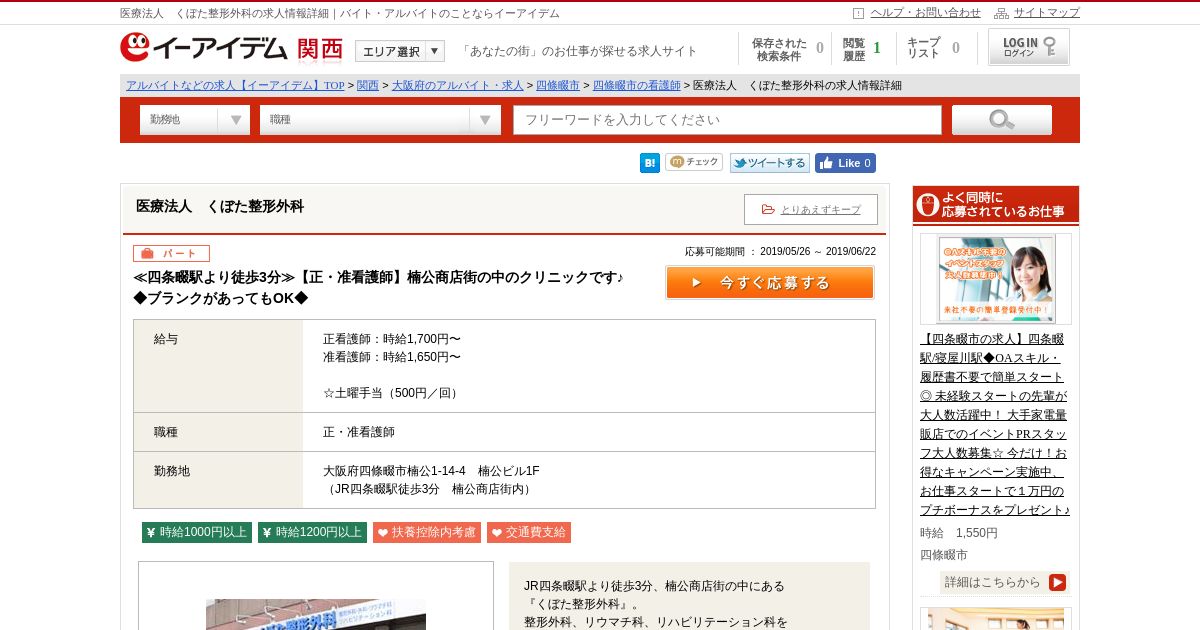Share via Hatena B! bookmark icon
The height and width of the screenshot is (630, 1200).
click(650, 163)
